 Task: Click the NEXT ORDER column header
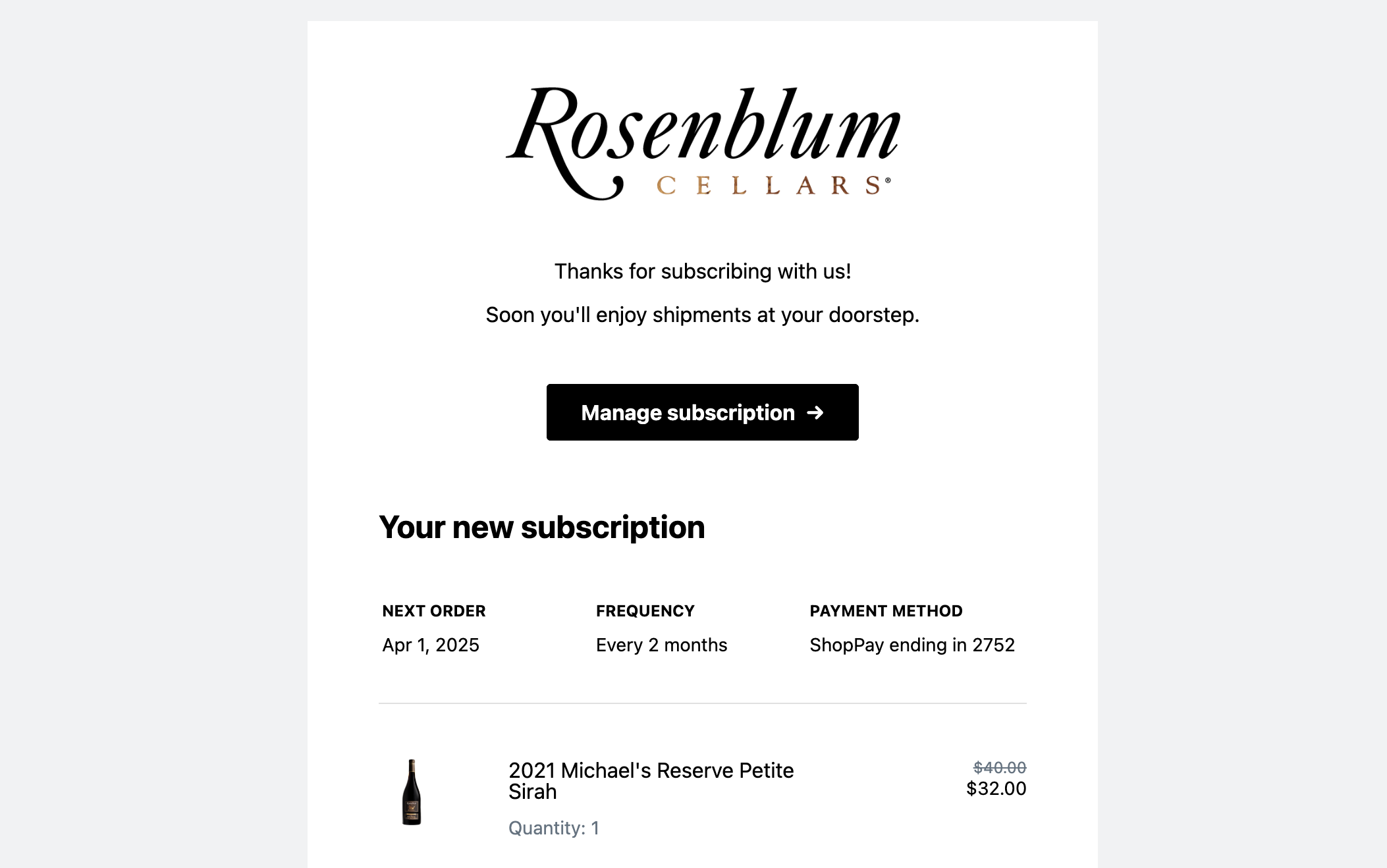434,610
